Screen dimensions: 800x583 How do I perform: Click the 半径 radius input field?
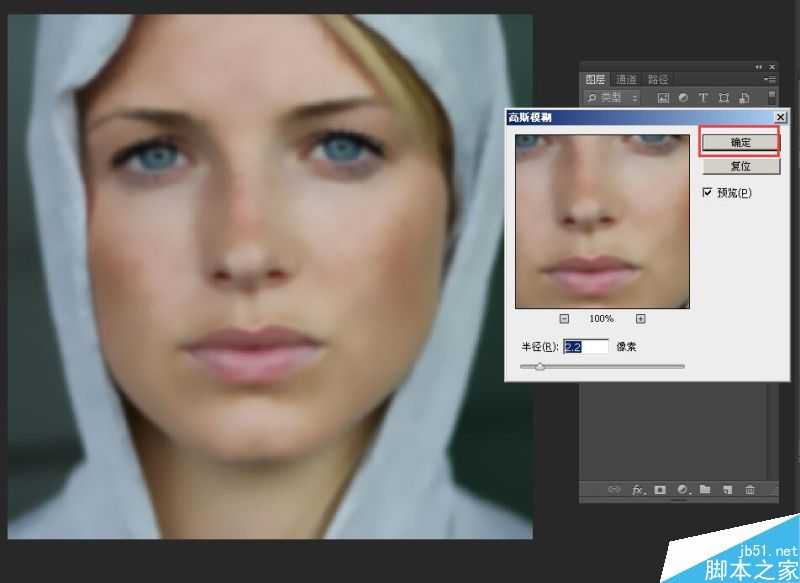586,347
